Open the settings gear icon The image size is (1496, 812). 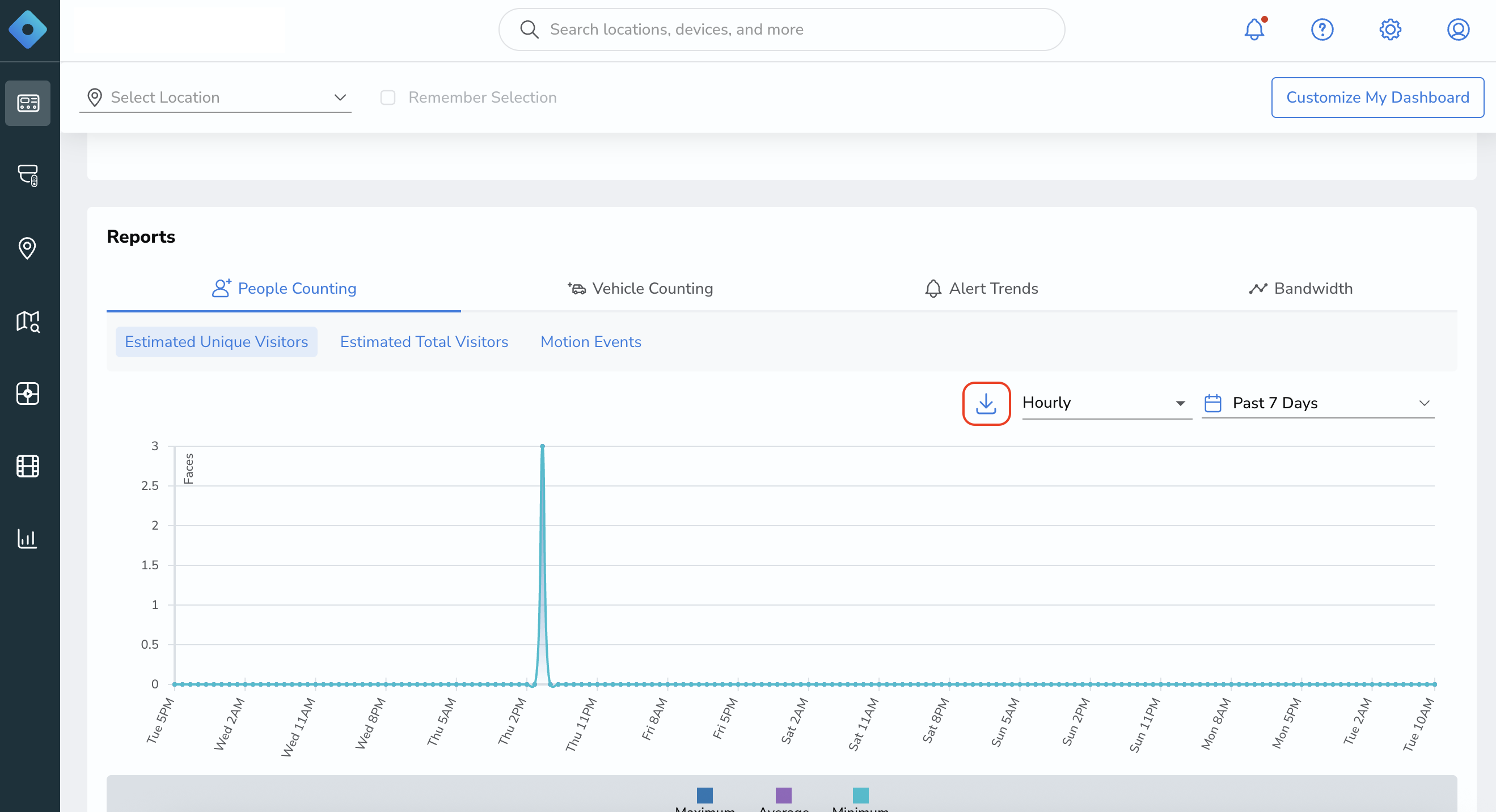pos(1391,29)
